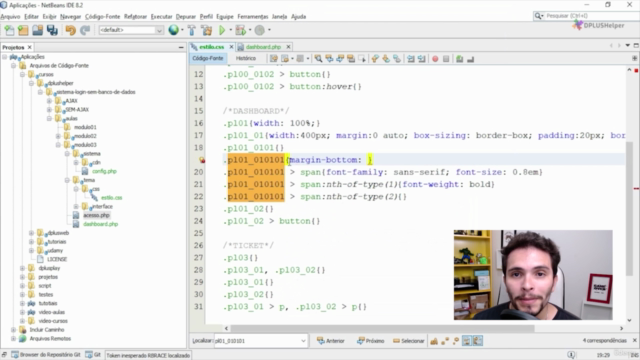Click the editor horizontal scrollbar
This screenshot has width=640, height=360.
click(382, 328)
